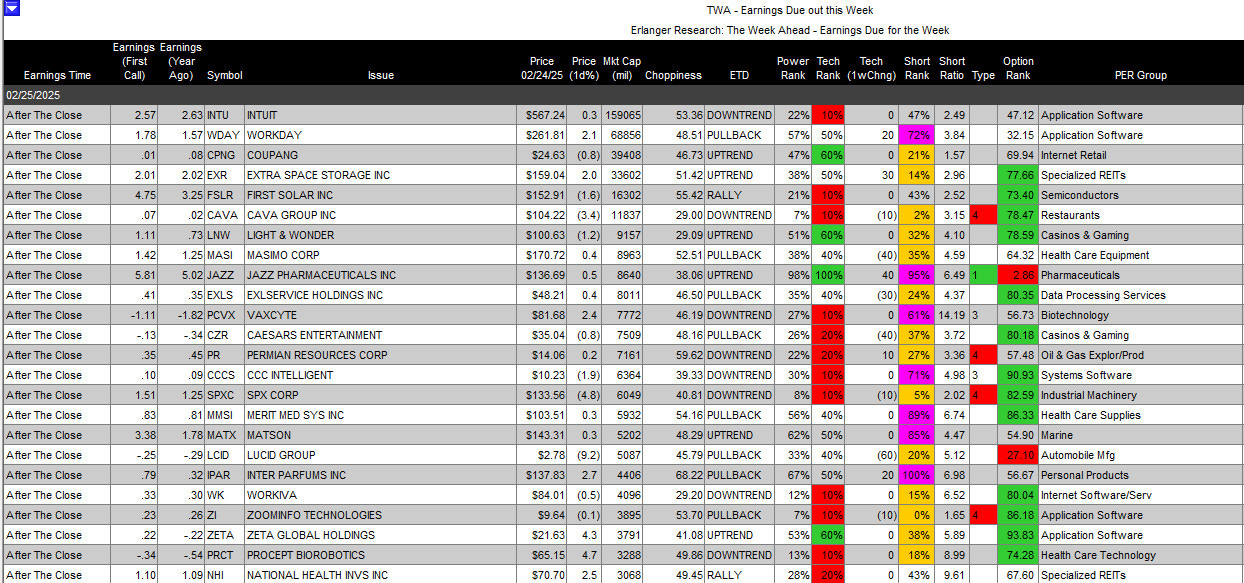Select the PCVX symbol cell
1244x583 pixels.
point(224,315)
